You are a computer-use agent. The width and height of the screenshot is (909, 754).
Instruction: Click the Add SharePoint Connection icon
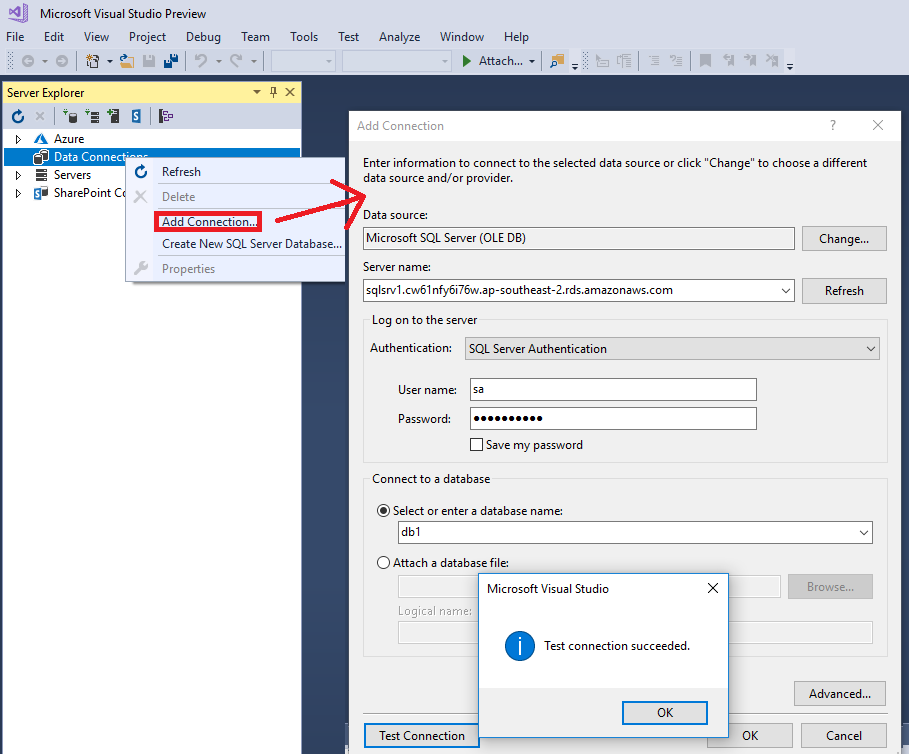pos(136,116)
